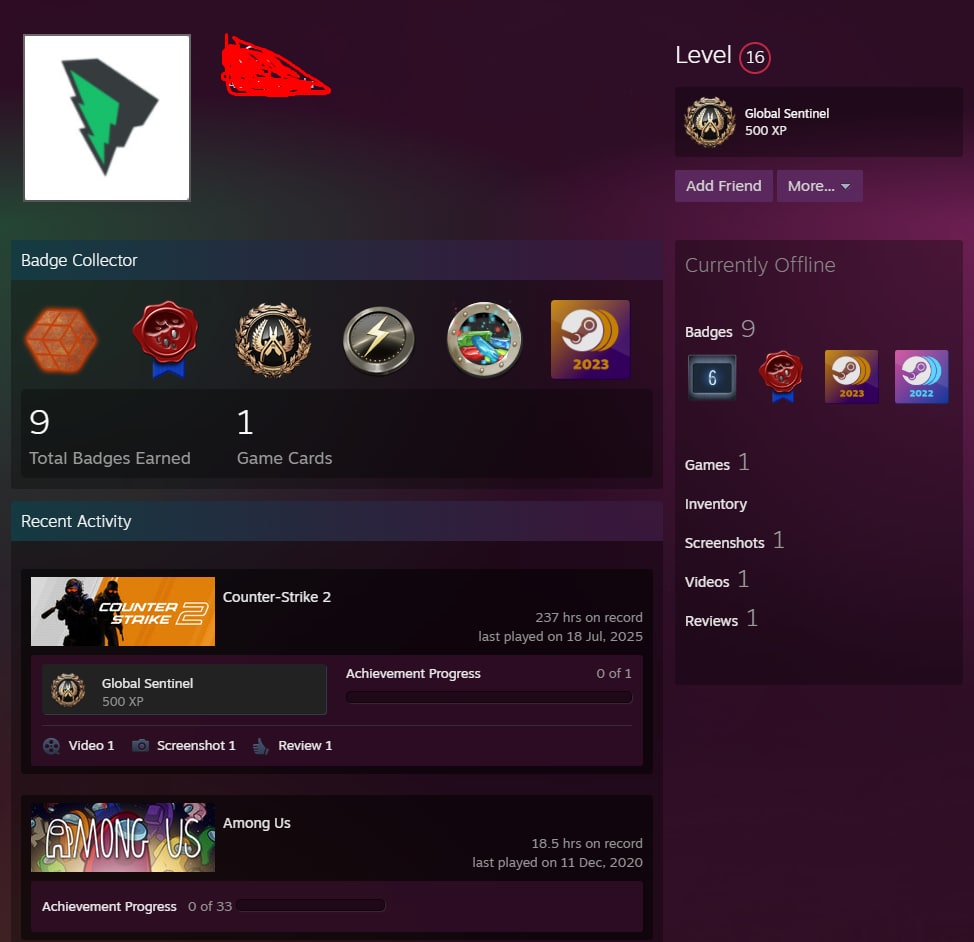Click the 9 Total Badges Earned stat

click(x=109, y=437)
